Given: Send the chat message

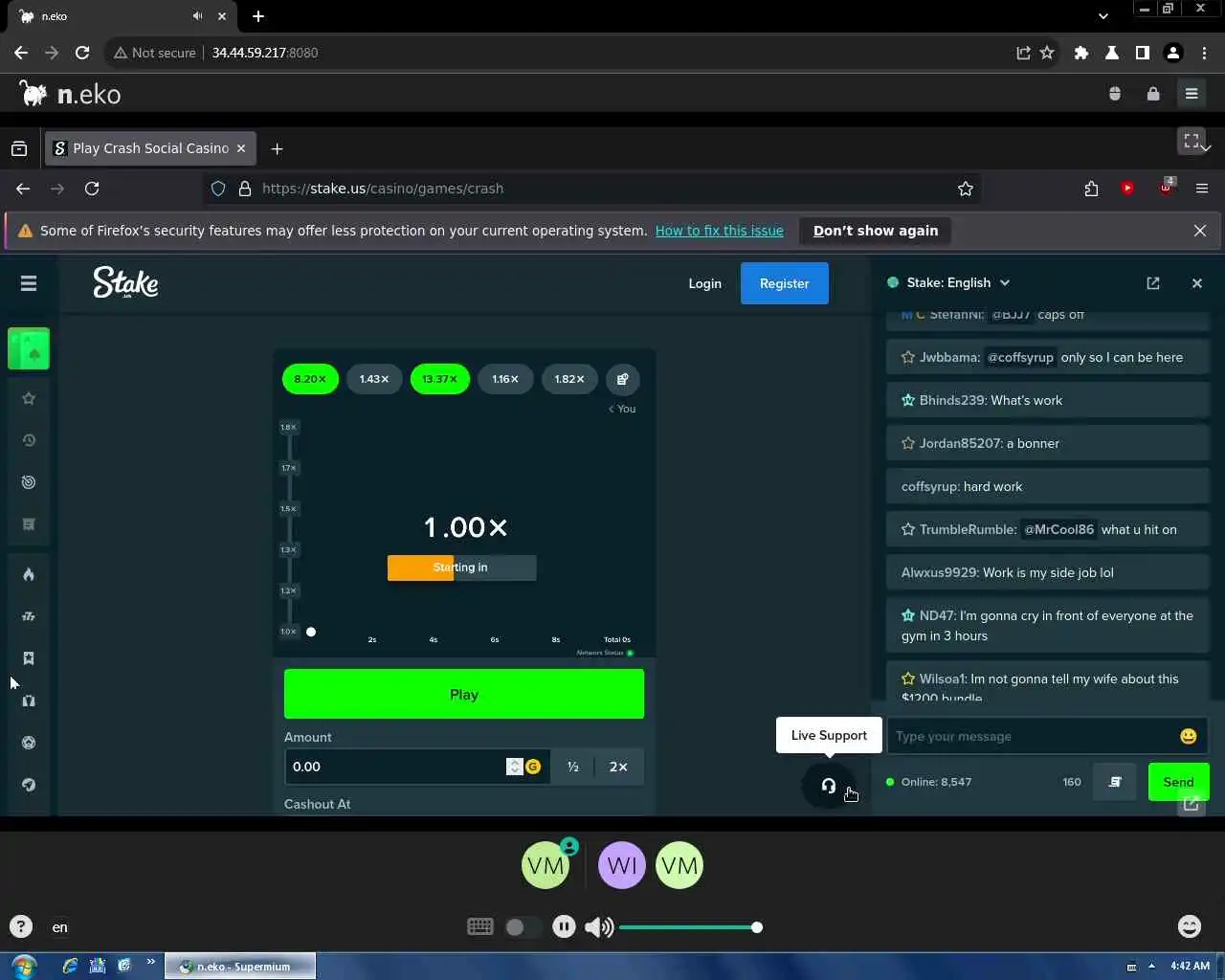Looking at the screenshot, I should point(1178,782).
